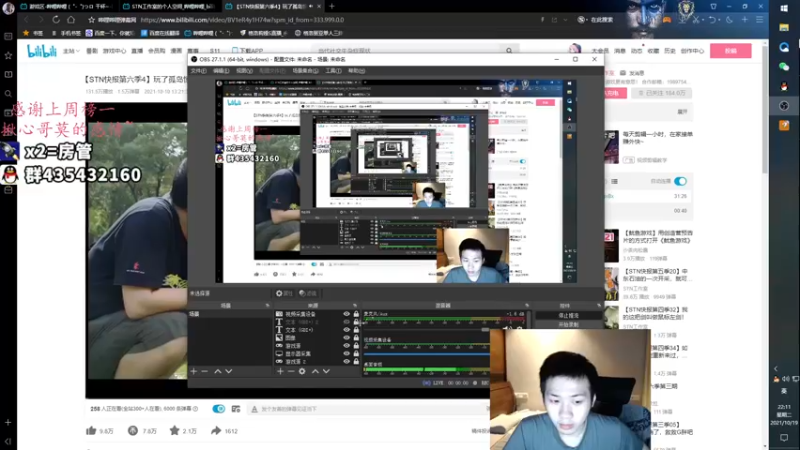Open OBS 视图(V) menu
The width and height of the screenshot is (800, 450).
[244, 70]
